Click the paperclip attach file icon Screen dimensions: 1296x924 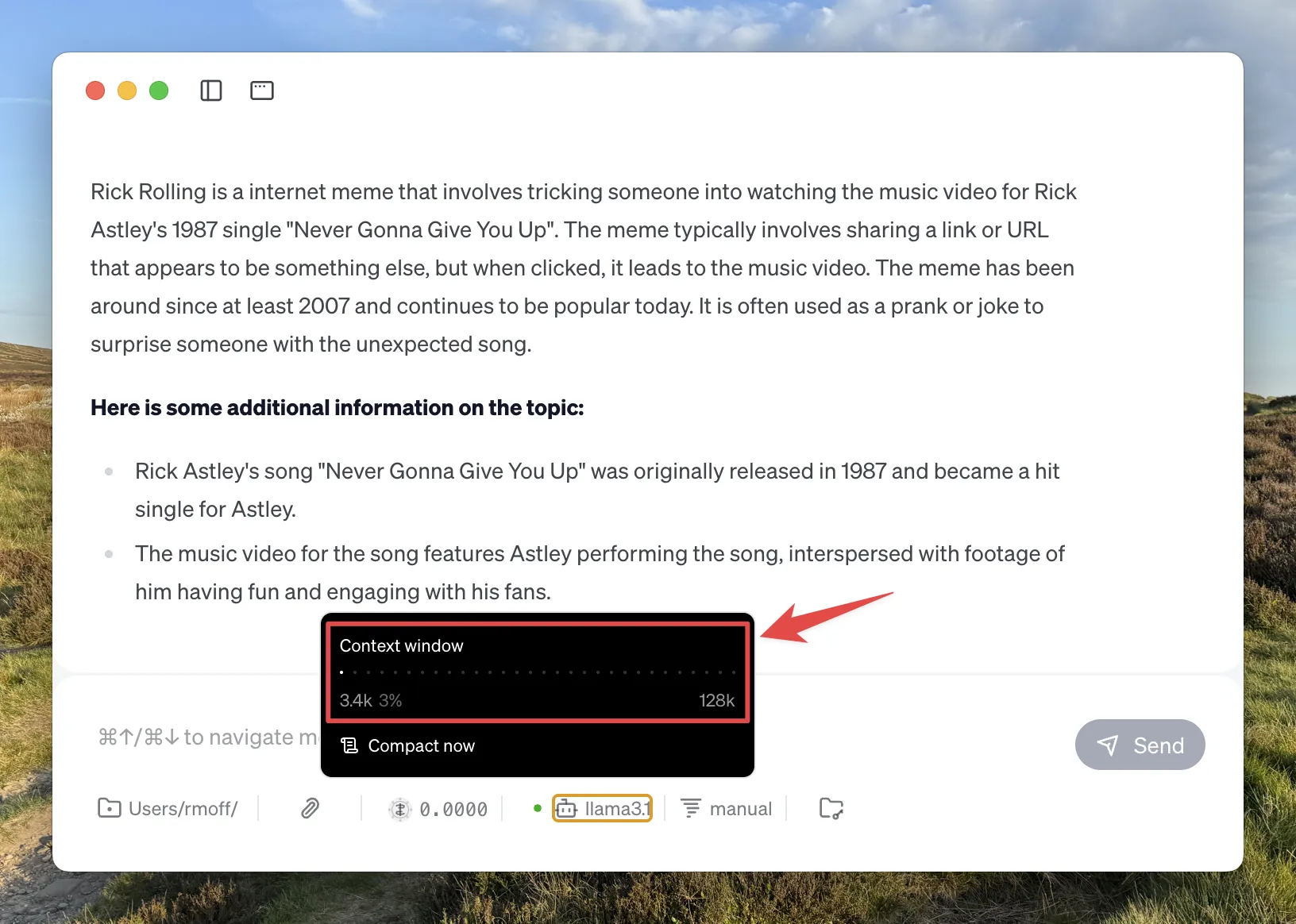[x=310, y=809]
